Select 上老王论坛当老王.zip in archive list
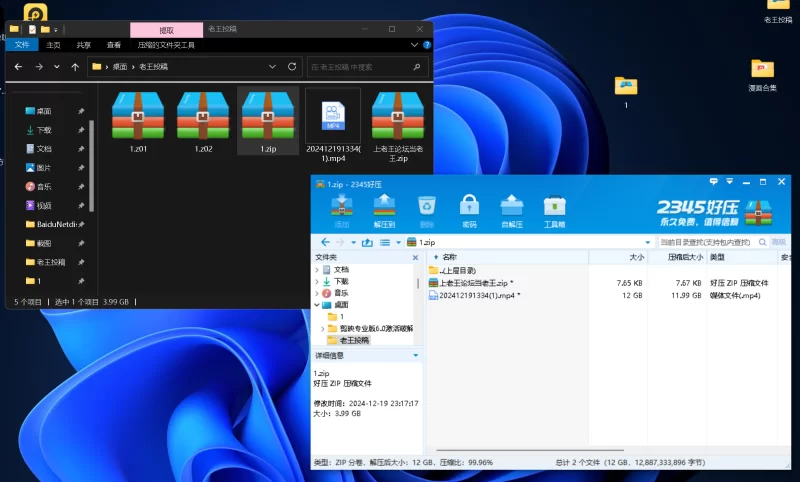 pos(471,283)
